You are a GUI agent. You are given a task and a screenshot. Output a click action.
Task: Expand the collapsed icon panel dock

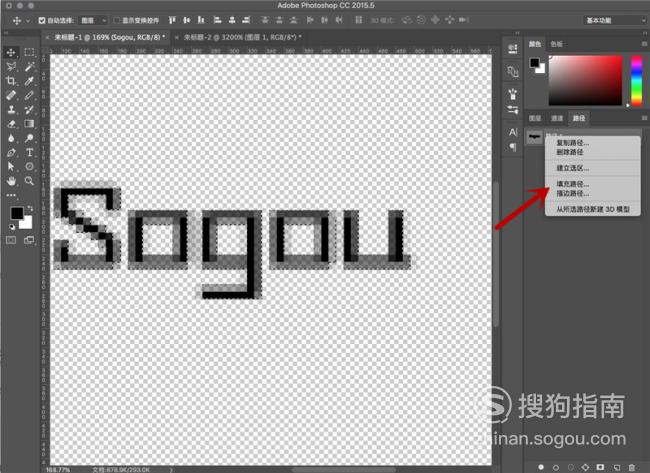coord(517,33)
